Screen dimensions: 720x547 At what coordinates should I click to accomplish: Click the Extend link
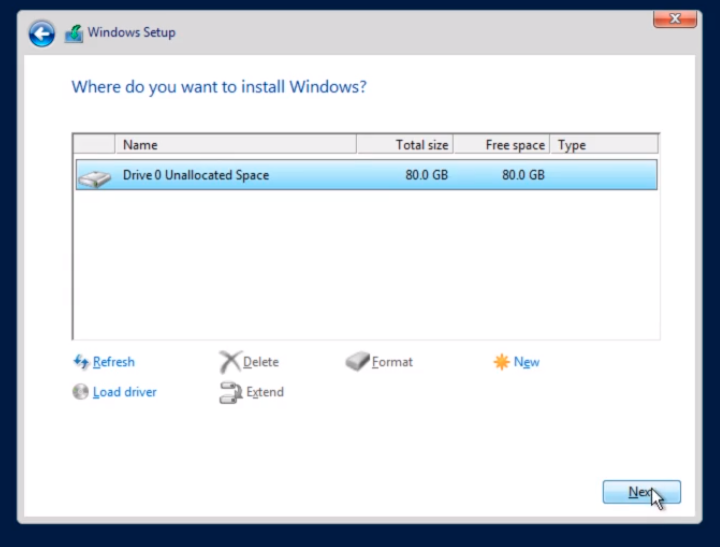coord(265,392)
